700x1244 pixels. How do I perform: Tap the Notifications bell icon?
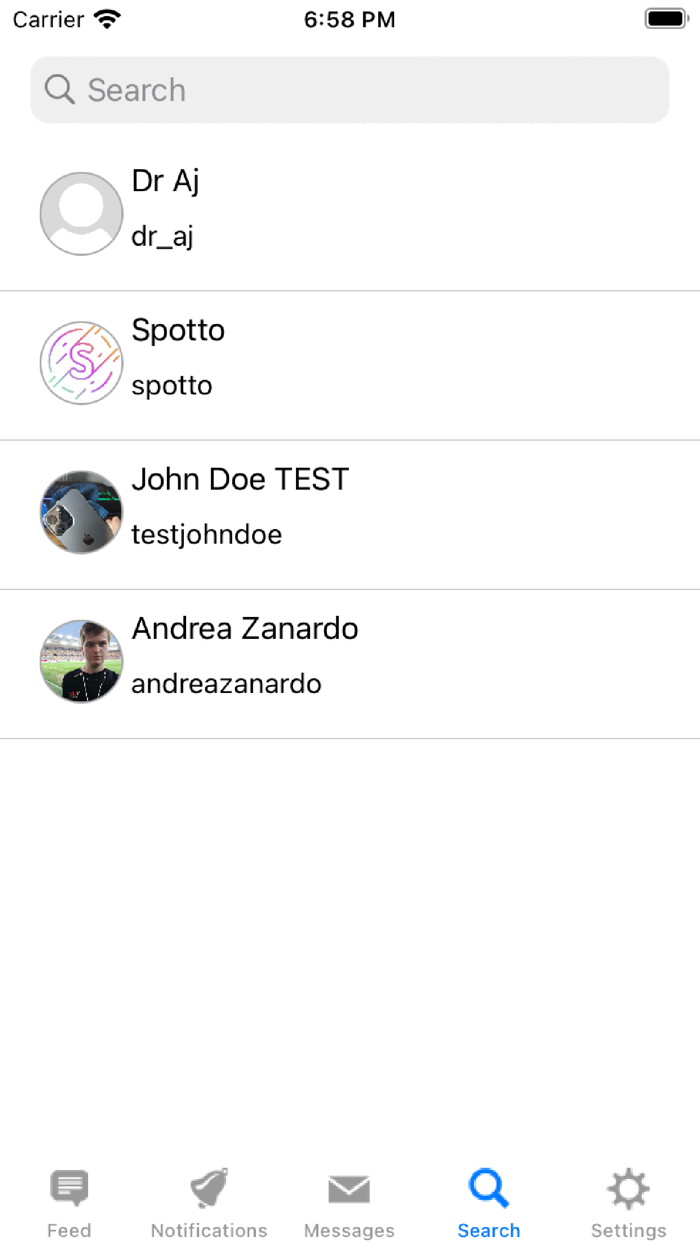coord(208,1186)
